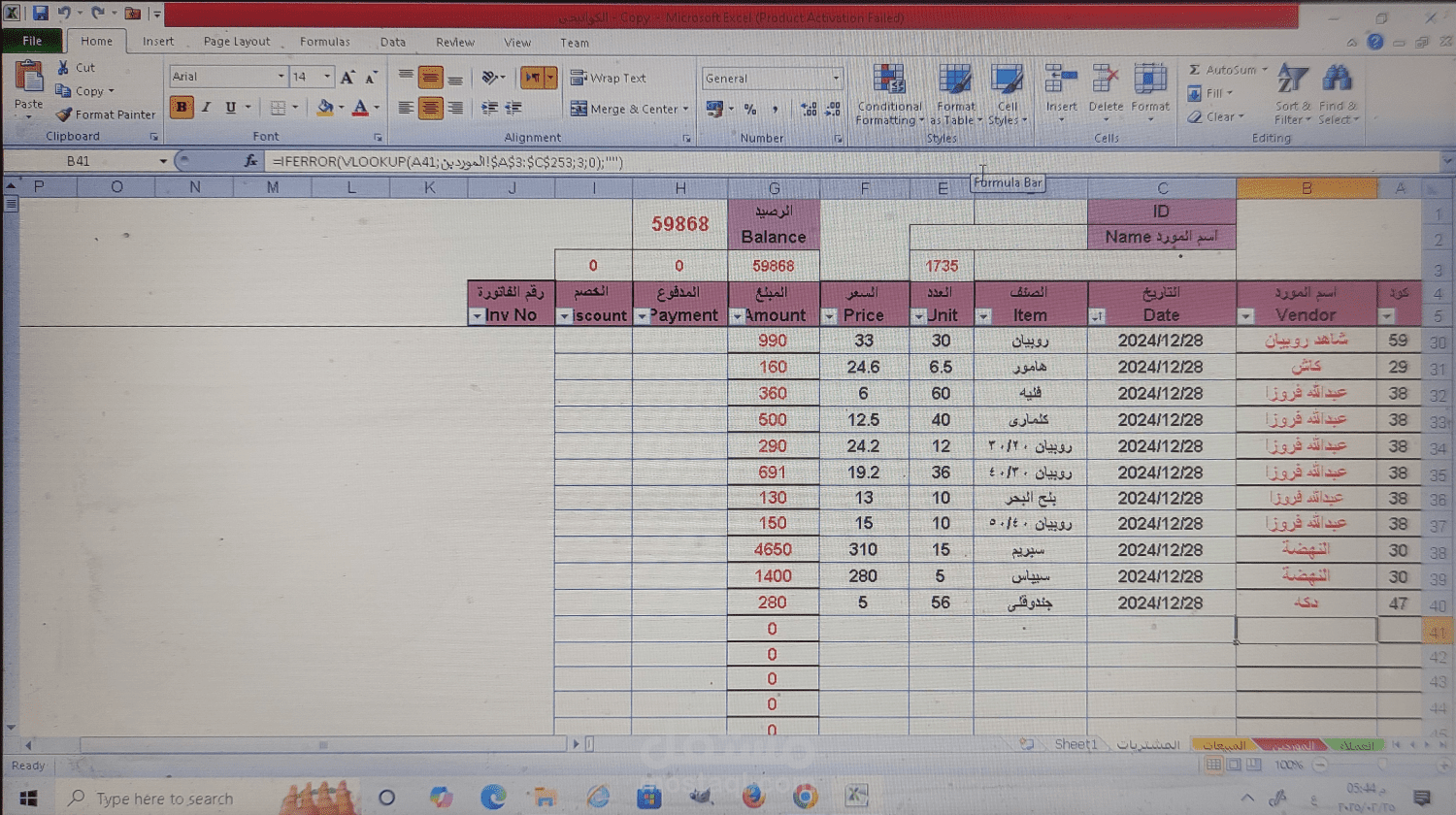Toggle Center horizontal text alignment
1456x815 pixels.
430,109
